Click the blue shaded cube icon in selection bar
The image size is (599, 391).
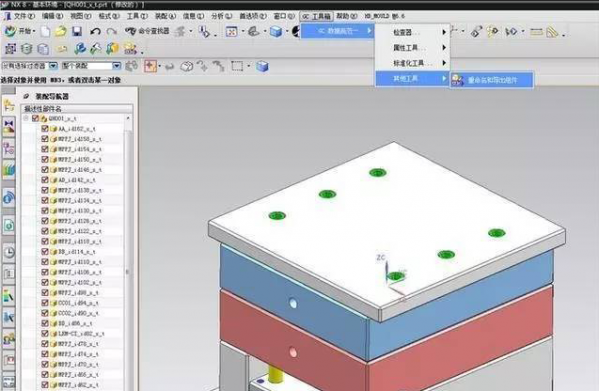point(262,66)
